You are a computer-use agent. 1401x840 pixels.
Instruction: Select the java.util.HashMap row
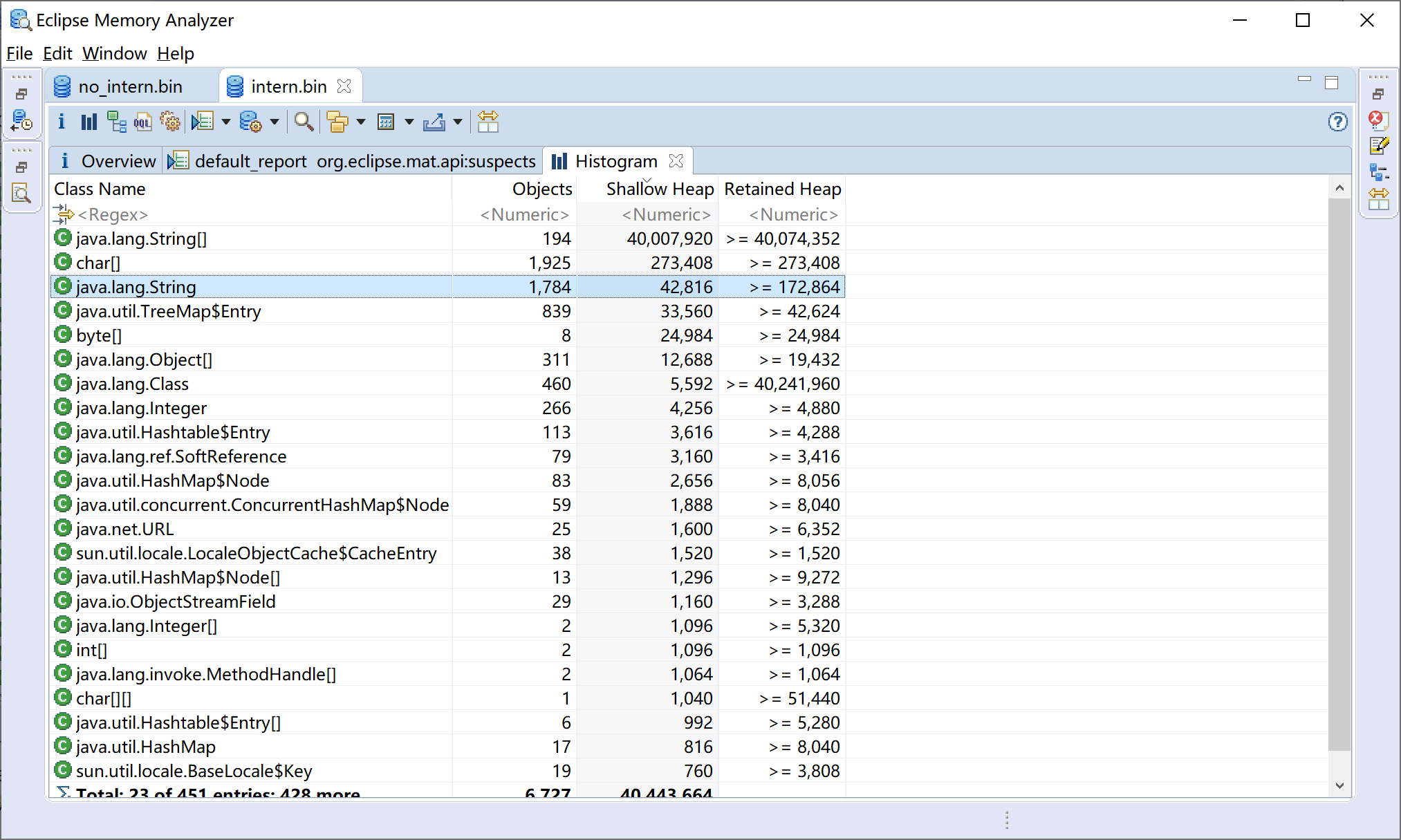click(448, 747)
